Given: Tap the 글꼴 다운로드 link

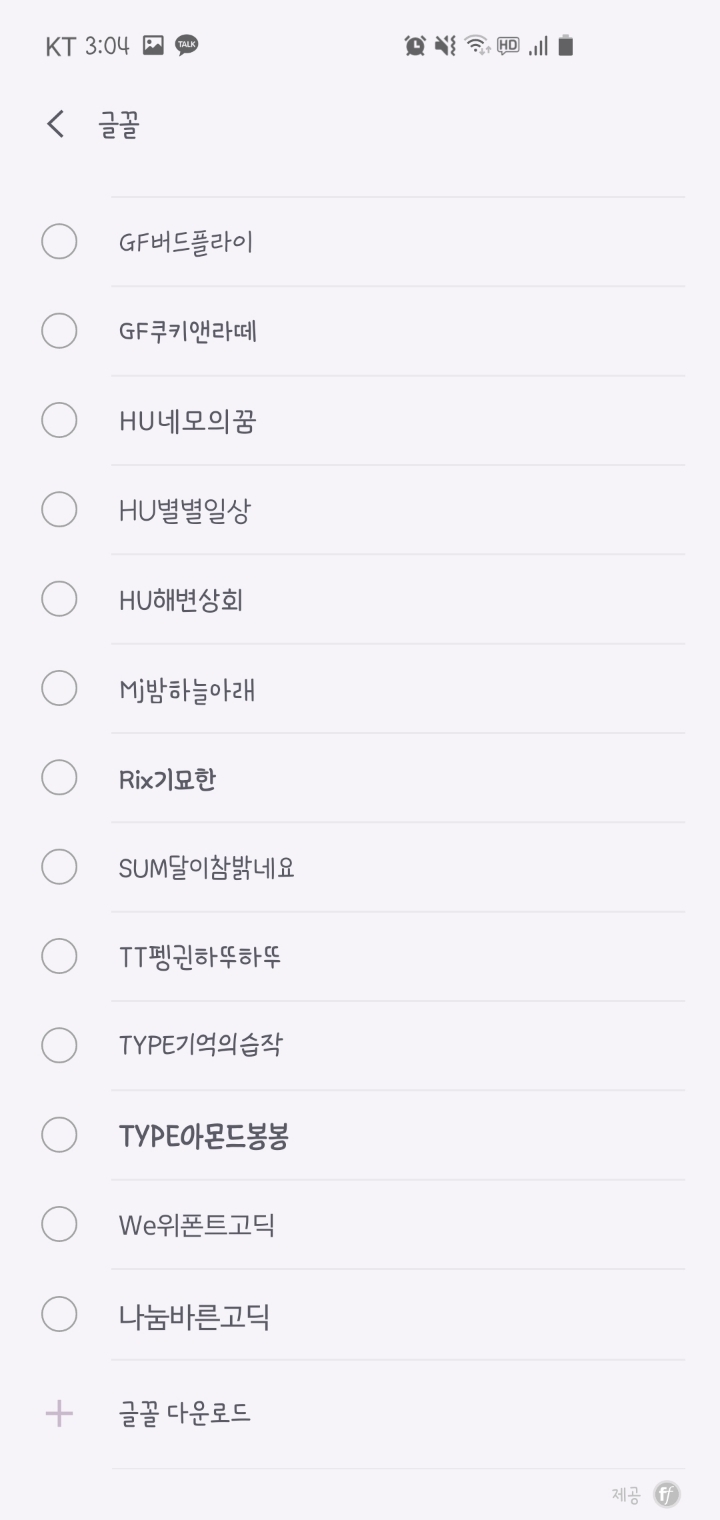Looking at the screenshot, I should (x=184, y=1414).
